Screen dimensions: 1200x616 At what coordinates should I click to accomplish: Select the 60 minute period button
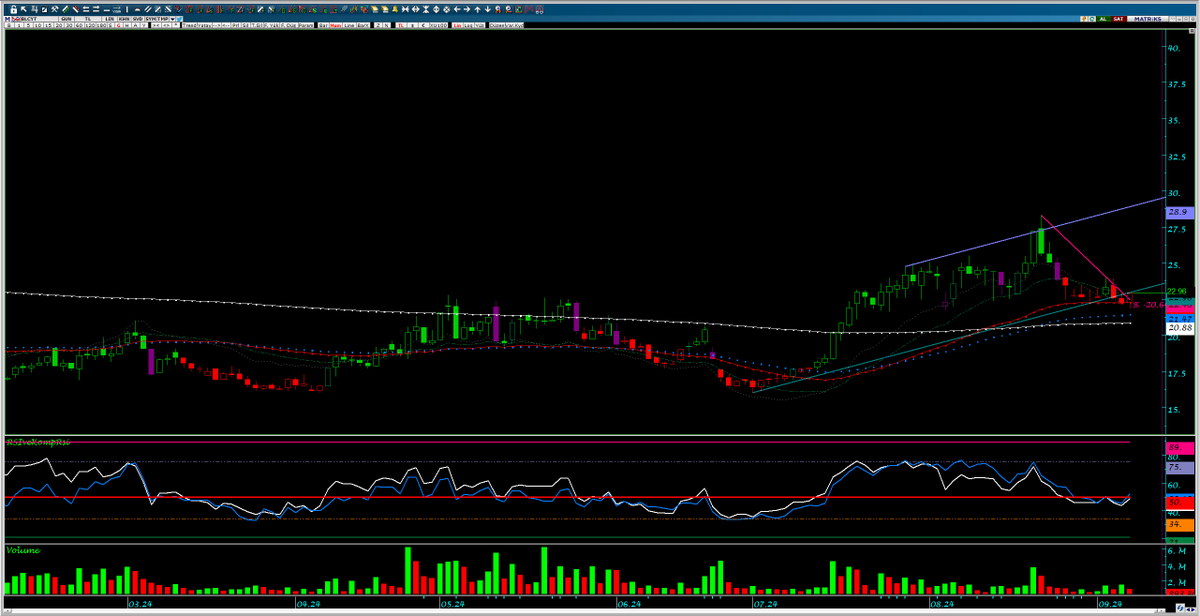(x=79, y=25)
